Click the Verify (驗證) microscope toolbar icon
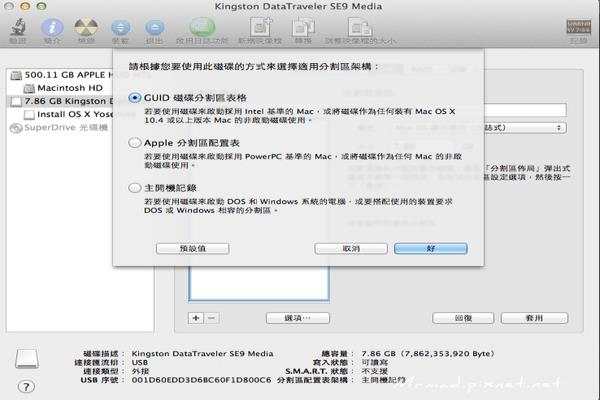The height and width of the screenshot is (400, 600). pyautogui.click(x=18, y=27)
